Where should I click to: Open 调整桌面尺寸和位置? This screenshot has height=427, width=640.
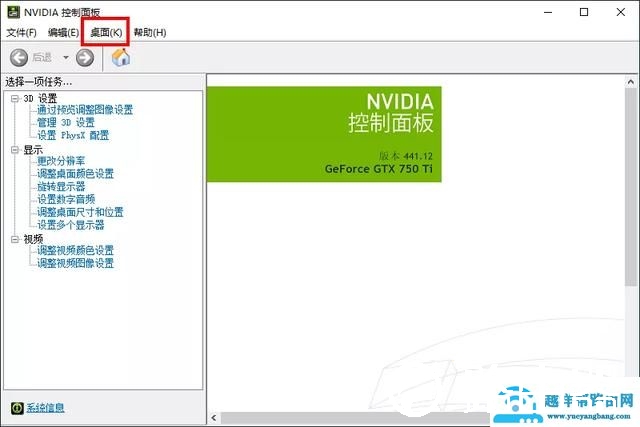point(80,212)
